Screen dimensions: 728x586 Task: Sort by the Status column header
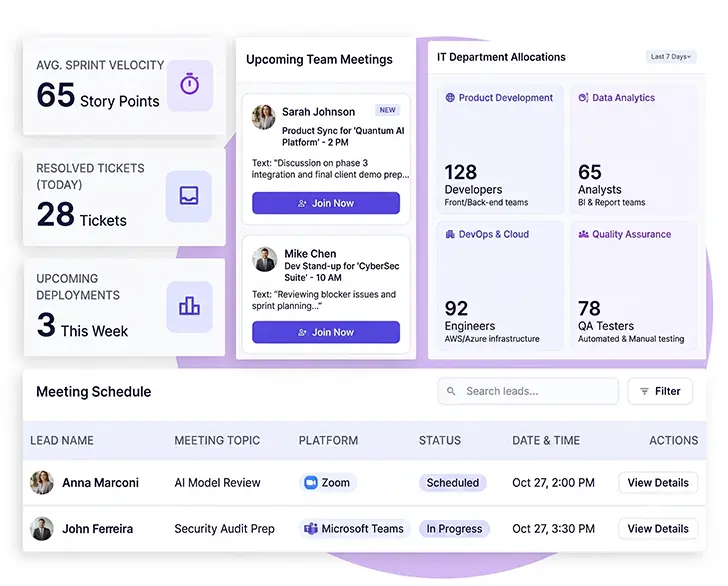click(x=440, y=440)
